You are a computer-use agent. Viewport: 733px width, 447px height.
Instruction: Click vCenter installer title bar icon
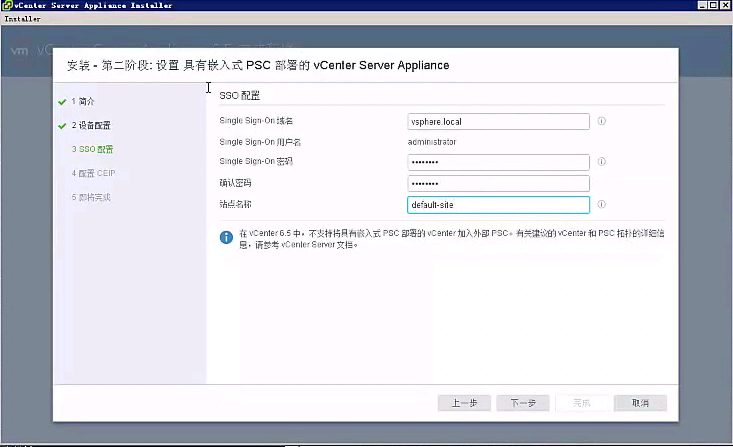pyautogui.click(x=7, y=5)
